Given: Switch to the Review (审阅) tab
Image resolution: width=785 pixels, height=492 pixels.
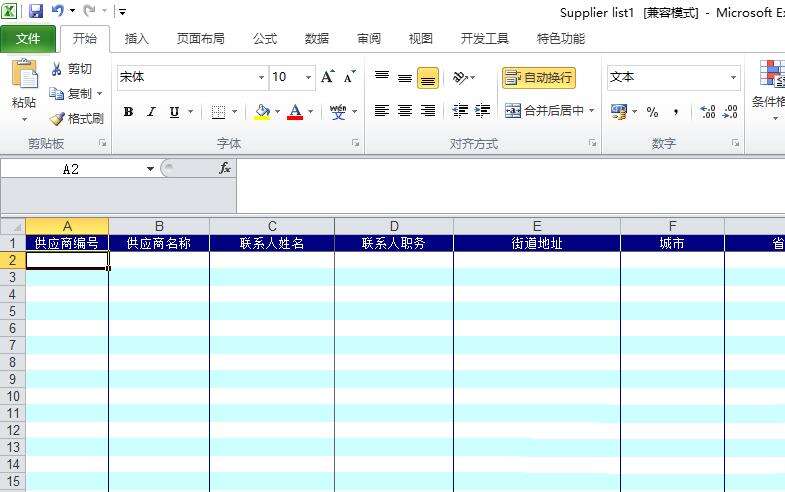Looking at the screenshot, I should [x=369, y=39].
